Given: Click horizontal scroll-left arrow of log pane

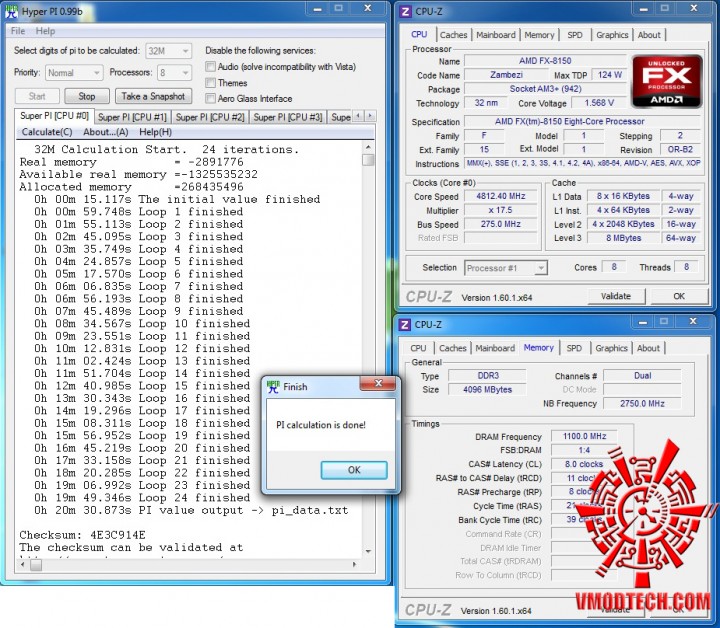Looking at the screenshot, I should (x=22, y=564).
